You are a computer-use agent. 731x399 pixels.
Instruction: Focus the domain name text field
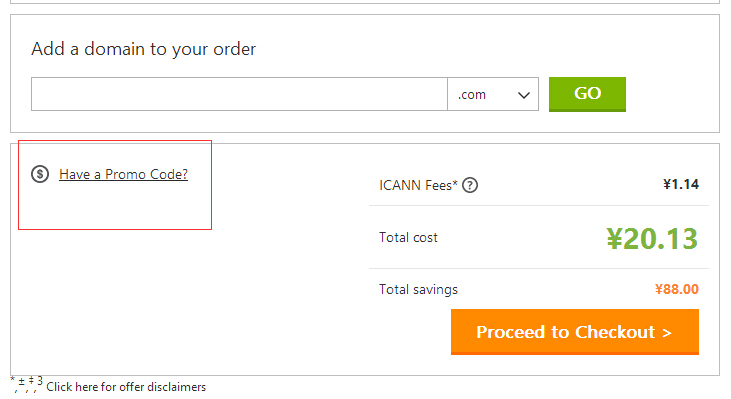239,94
